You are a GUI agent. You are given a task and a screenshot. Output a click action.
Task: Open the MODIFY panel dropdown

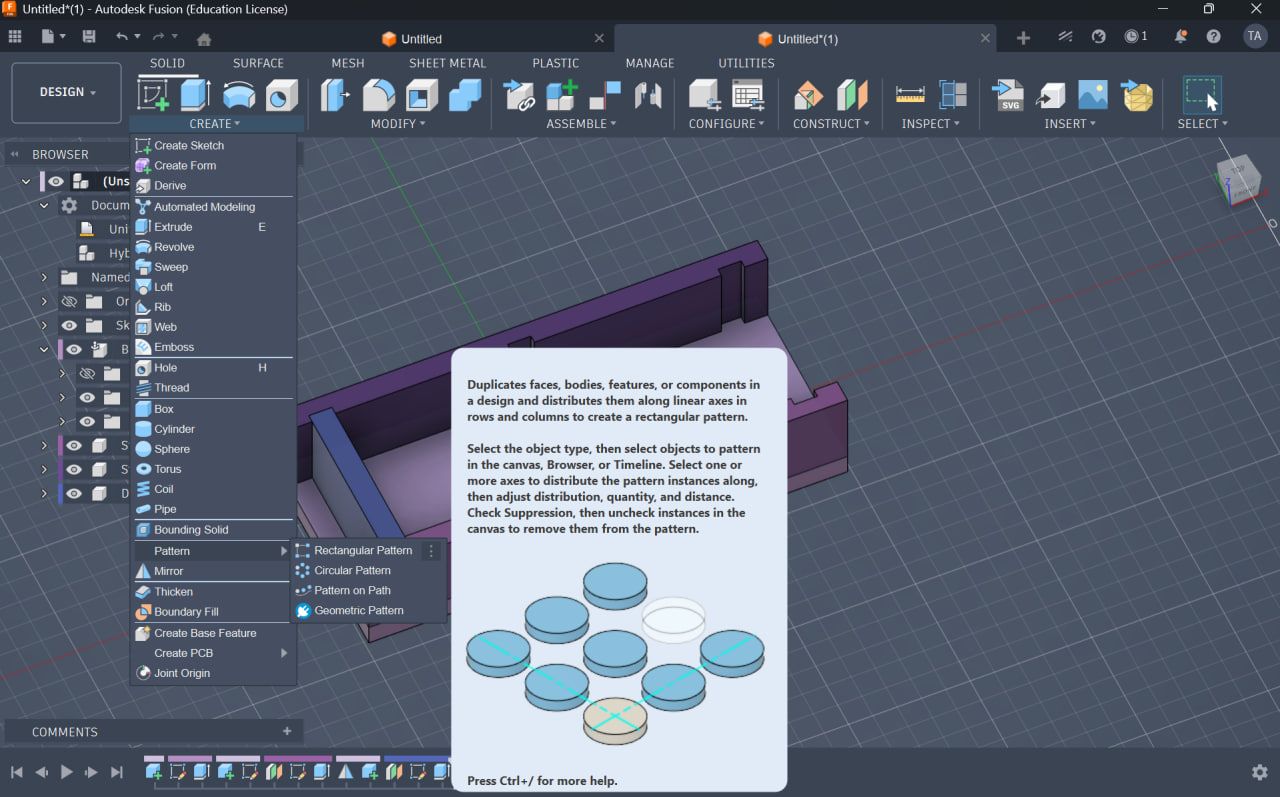pos(398,124)
